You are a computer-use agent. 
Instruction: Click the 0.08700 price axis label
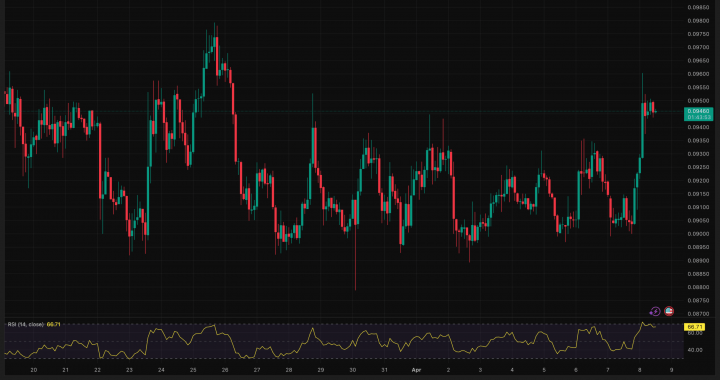click(698, 313)
